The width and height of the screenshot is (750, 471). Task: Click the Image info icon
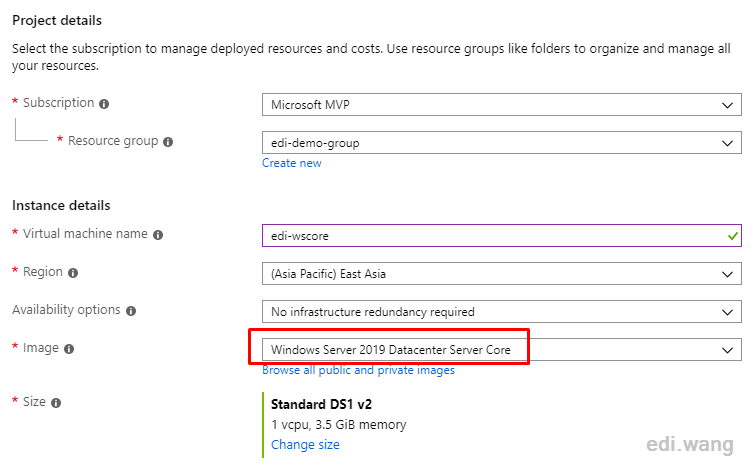pyautogui.click(x=69, y=349)
